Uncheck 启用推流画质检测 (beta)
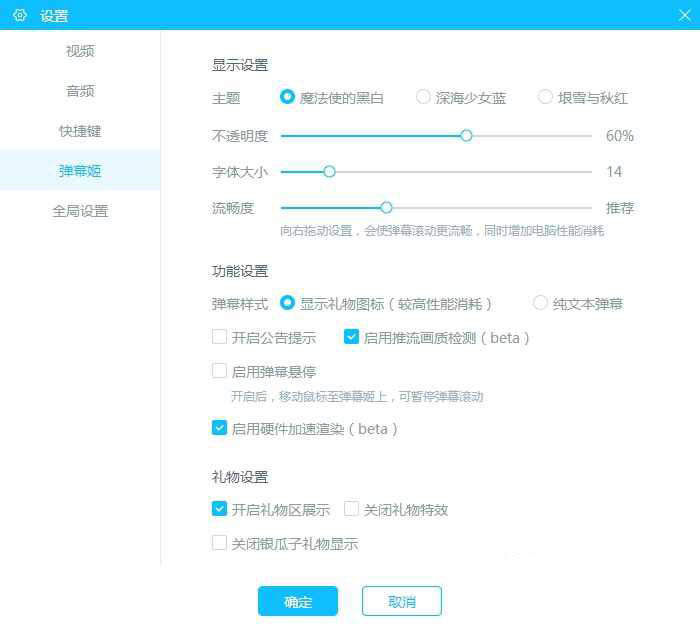This screenshot has width=700, height=640. click(x=352, y=338)
